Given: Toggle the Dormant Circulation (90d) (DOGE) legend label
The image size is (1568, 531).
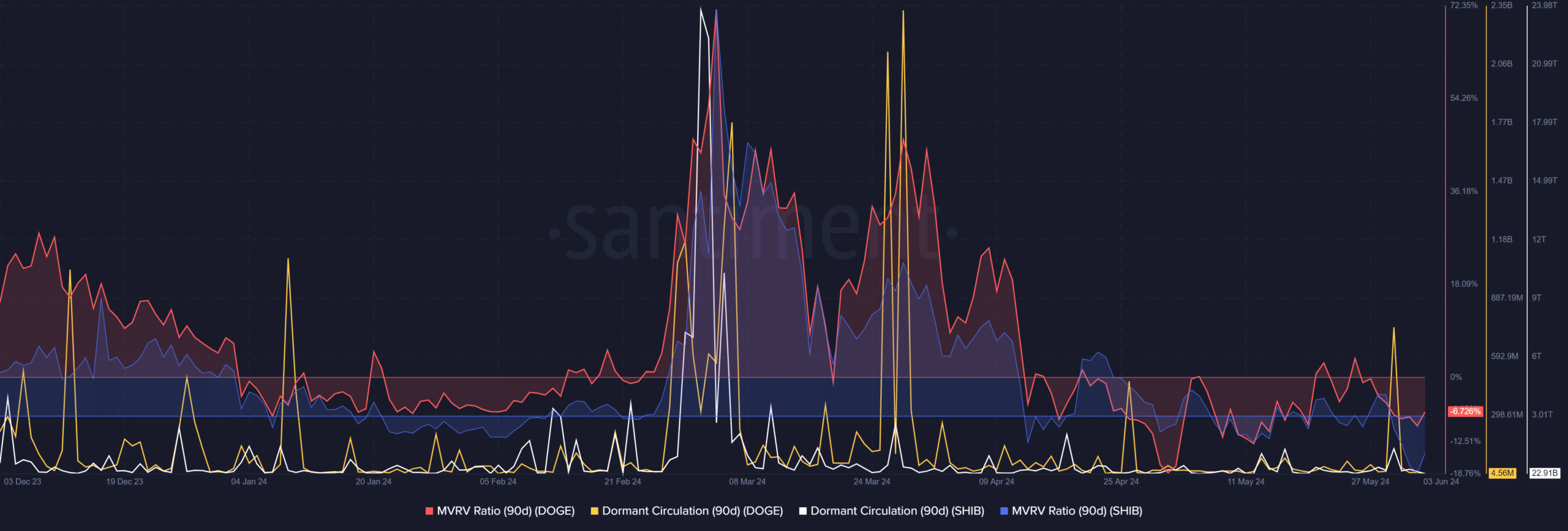Looking at the screenshot, I should (692, 511).
